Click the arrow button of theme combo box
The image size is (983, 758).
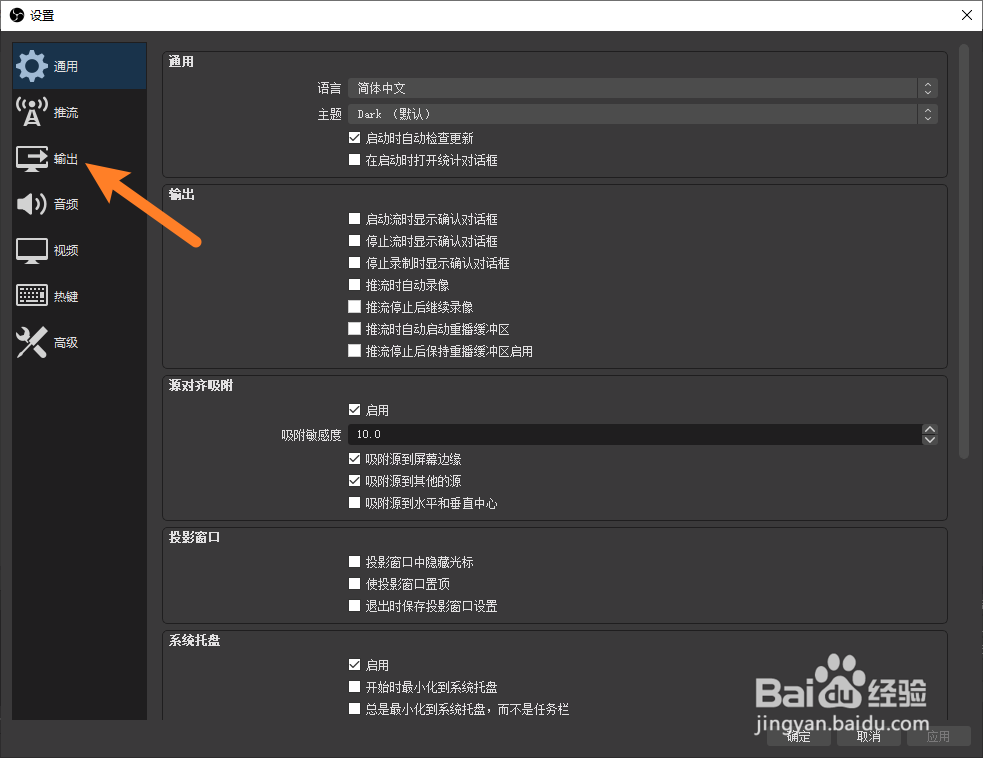click(x=928, y=114)
